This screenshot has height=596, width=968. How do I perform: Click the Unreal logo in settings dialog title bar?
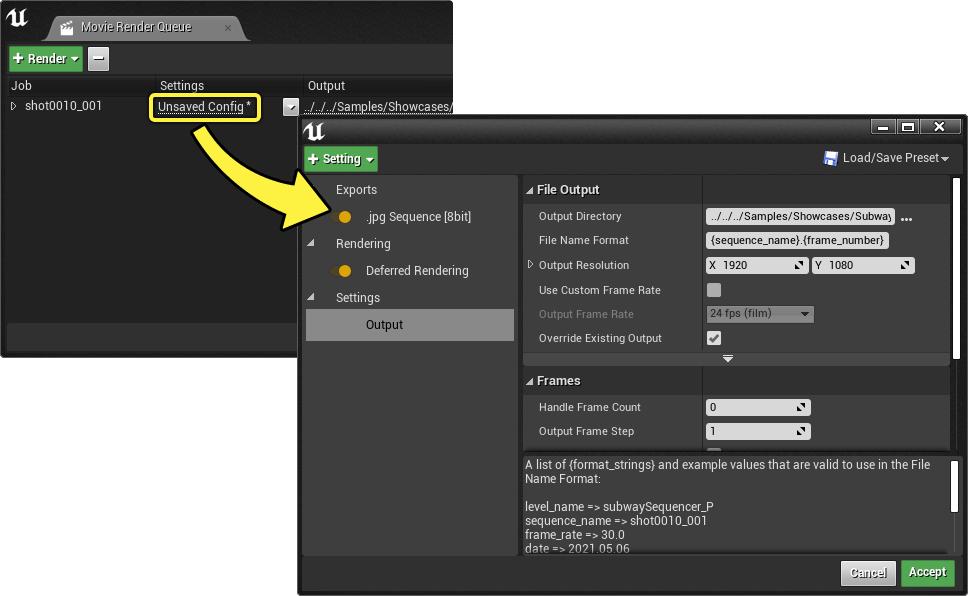314,132
